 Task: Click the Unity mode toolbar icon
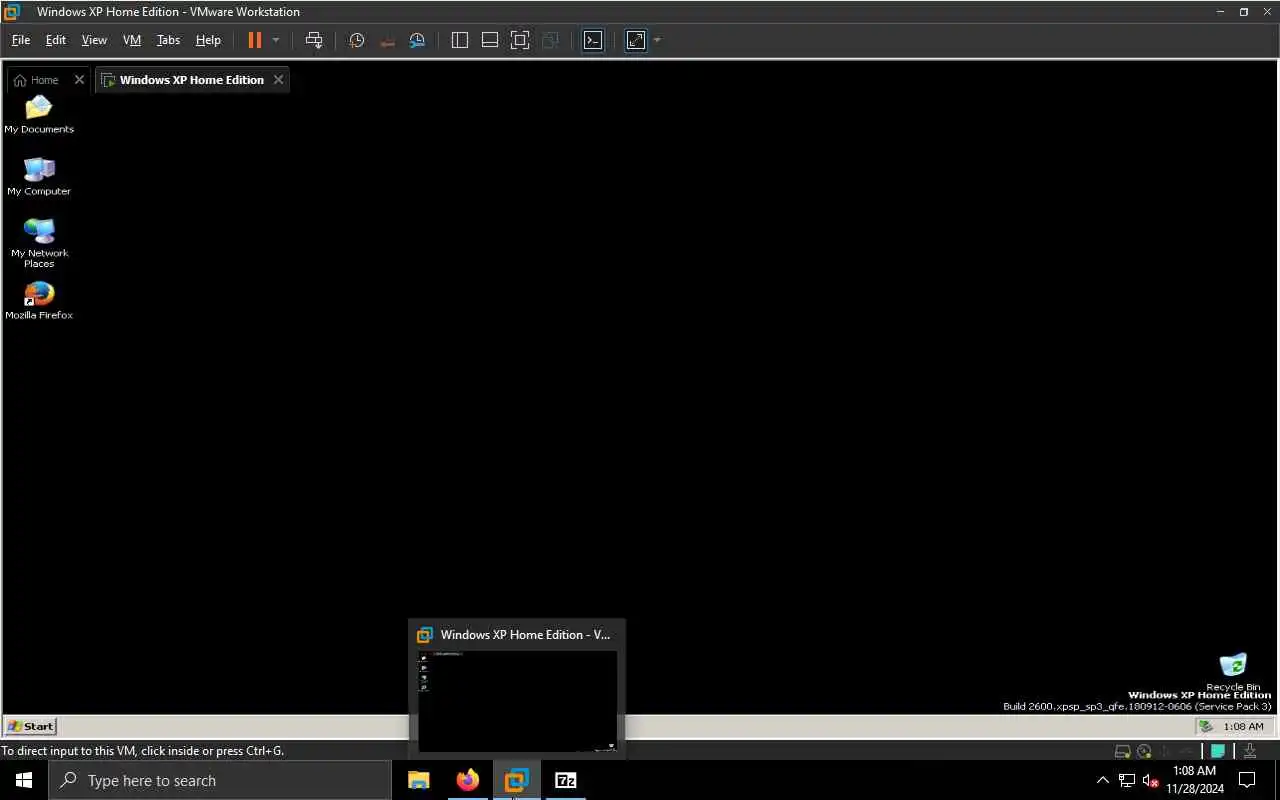550,40
